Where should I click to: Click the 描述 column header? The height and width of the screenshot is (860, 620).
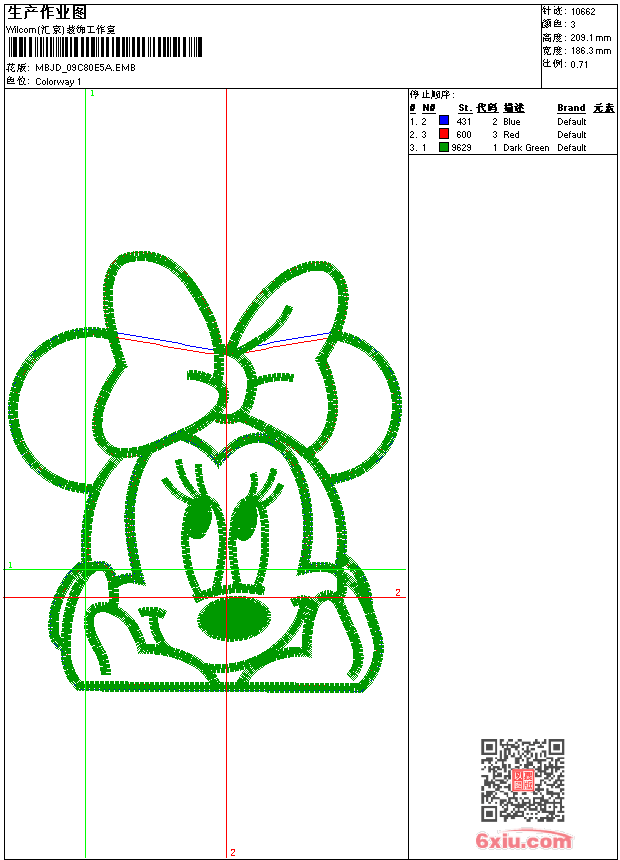tap(514, 108)
